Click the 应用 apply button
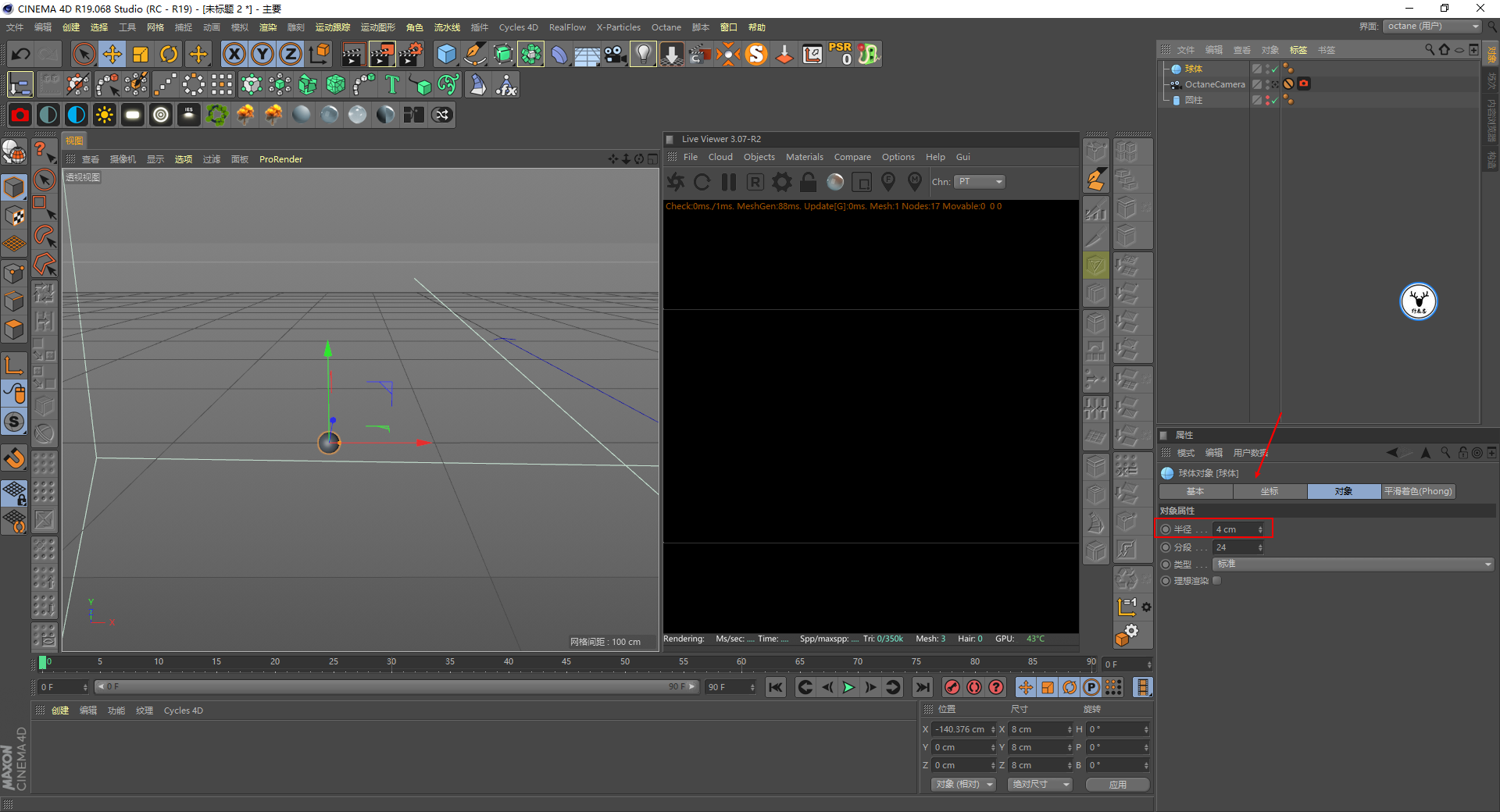Image resolution: width=1500 pixels, height=812 pixels. click(x=1117, y=785)
